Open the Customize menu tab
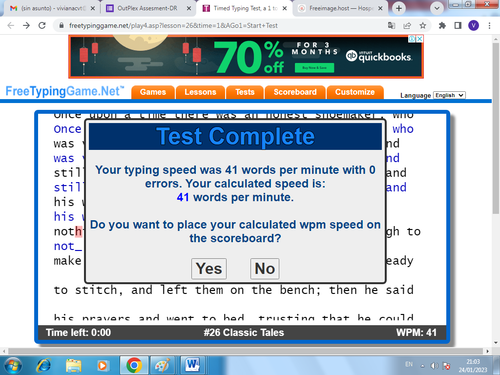The image size is (500, 375). click(355, 92)
